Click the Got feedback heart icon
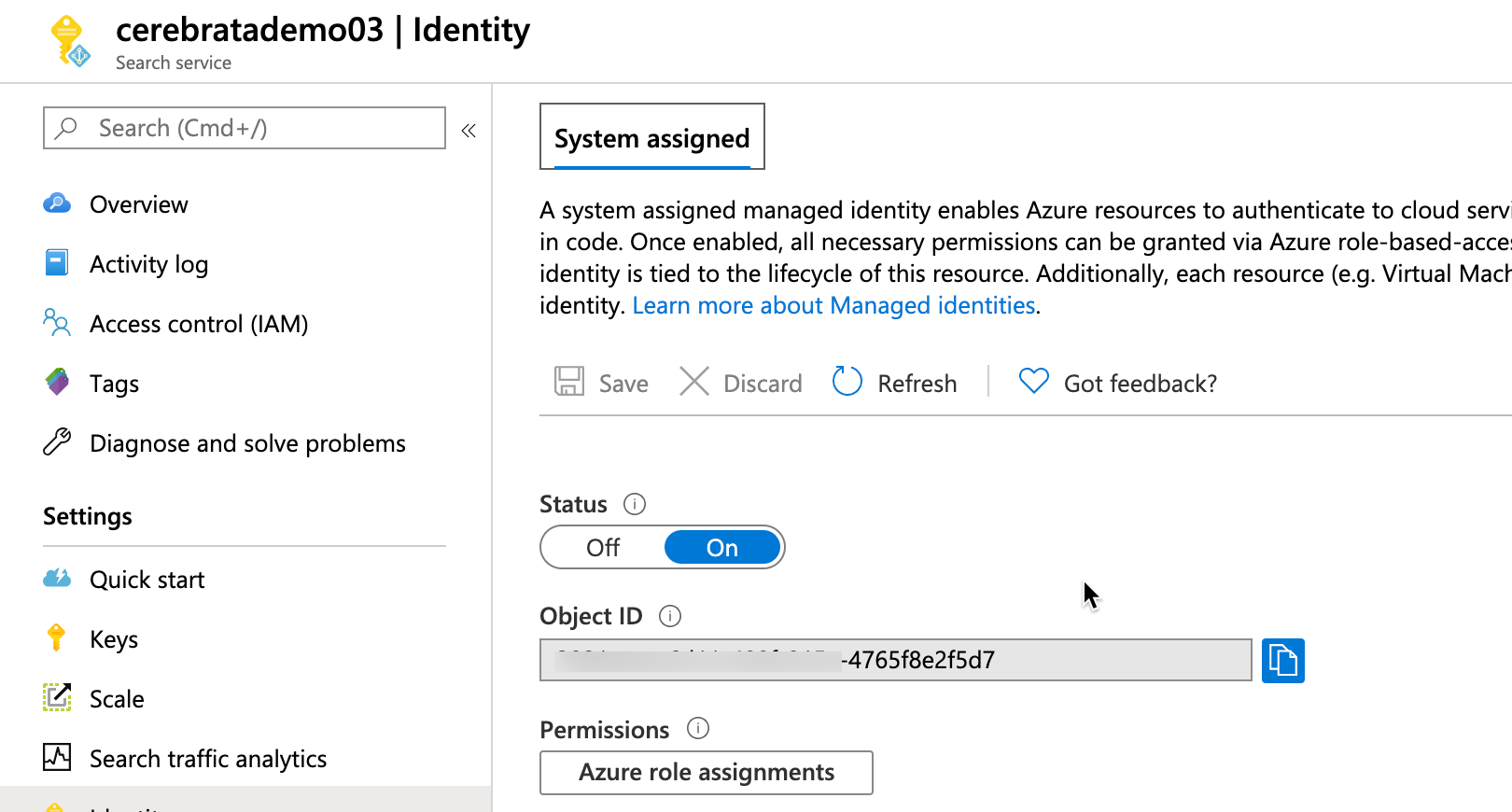Viewport: 1512px width, 812px height. [1033, 381]
